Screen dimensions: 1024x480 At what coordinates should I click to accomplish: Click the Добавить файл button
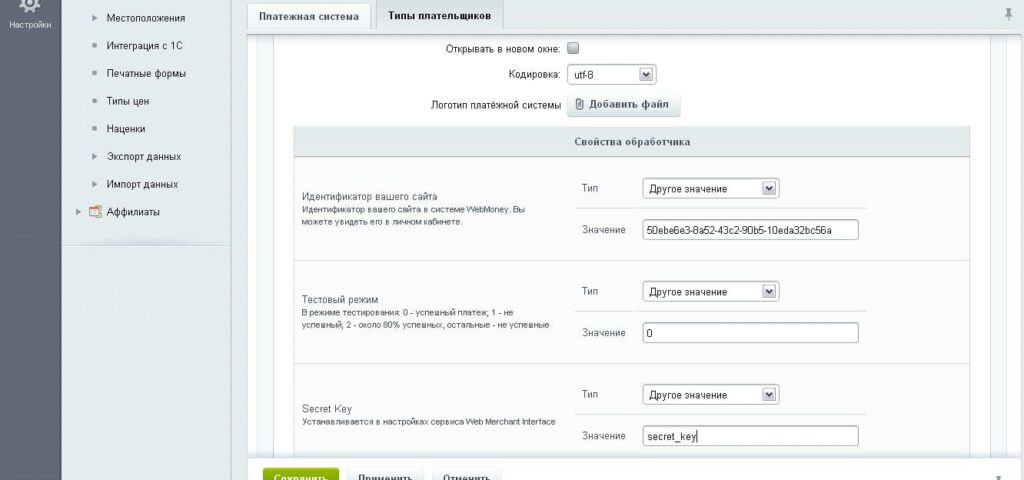pyautogui.click(x=624, y=105)
